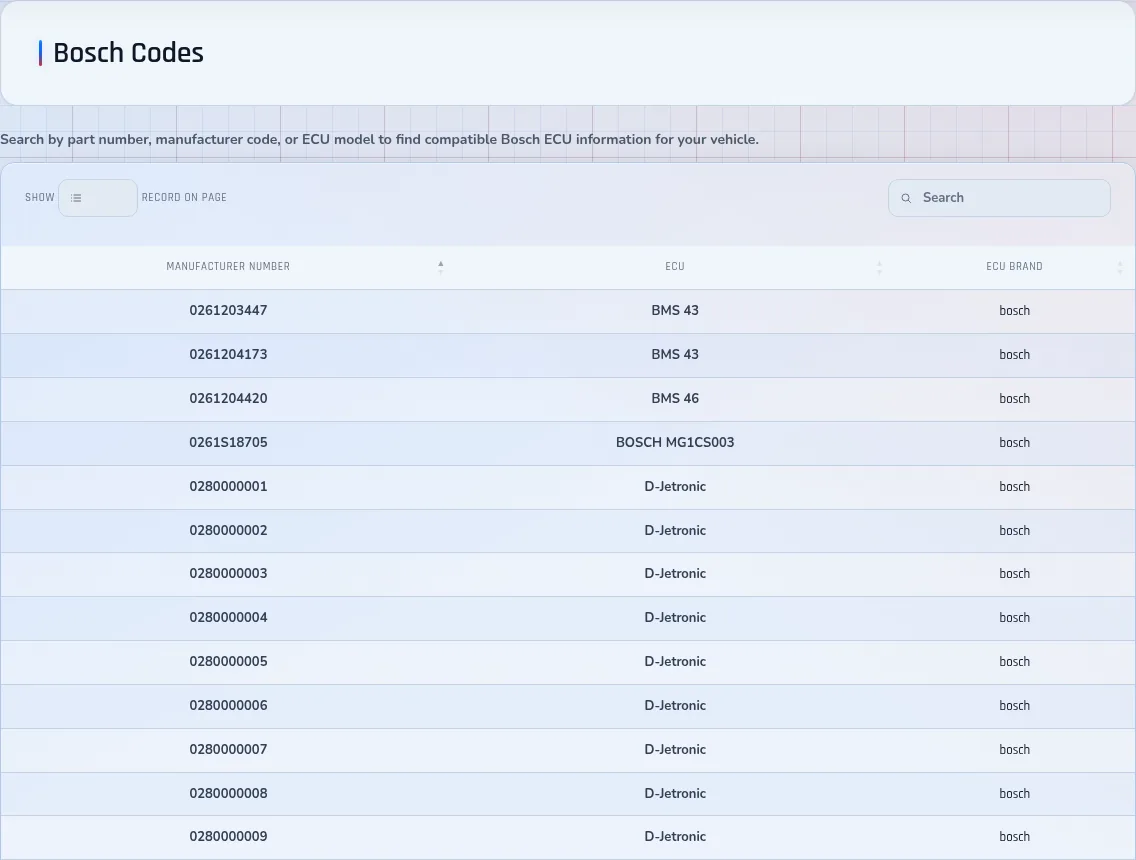The width and height of the screenshot is (1136, 860).
Task: Select the 0280000005 cell
Action: pyautogui.click(x=228, y=662)
